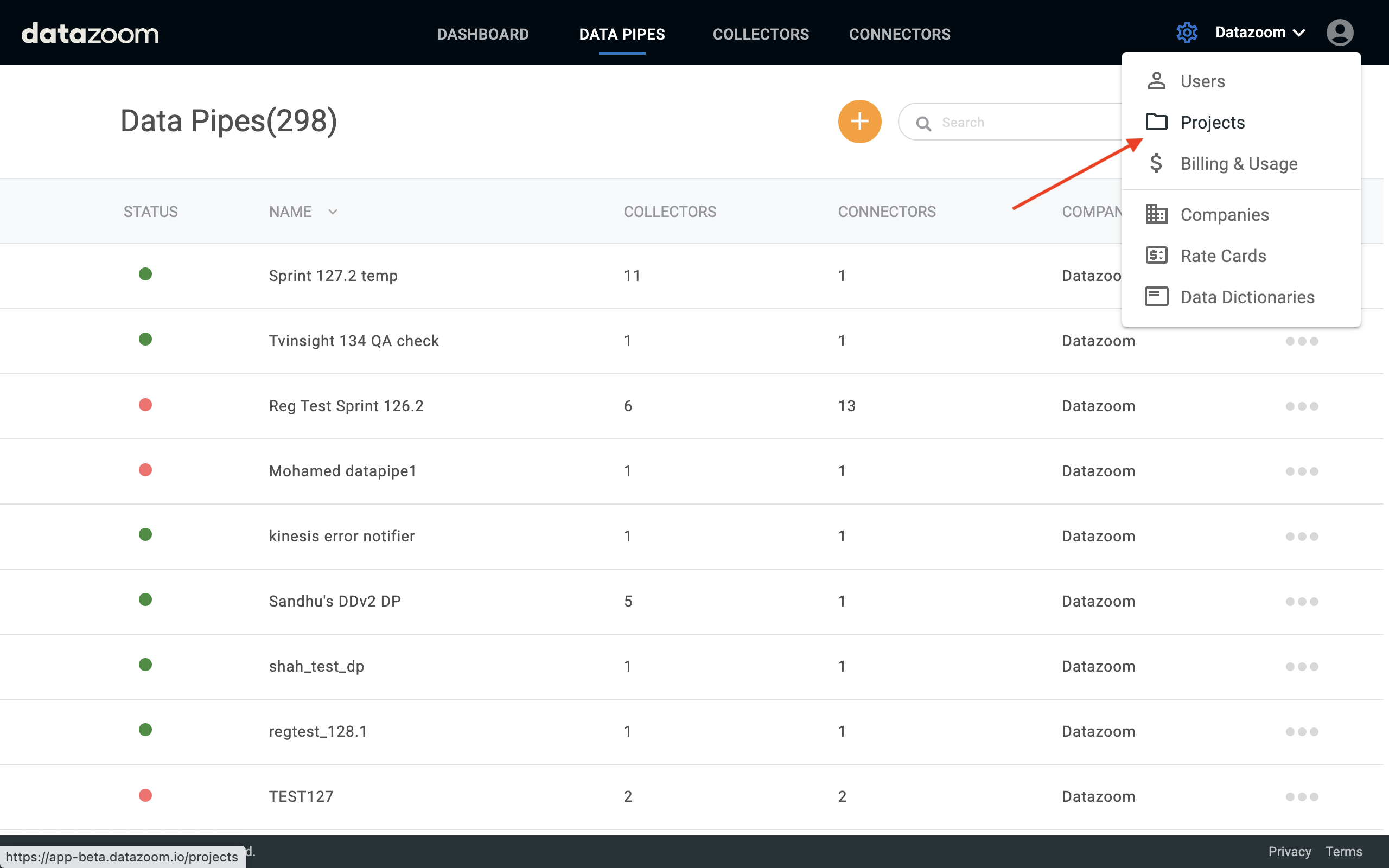Click collectors count 5 for Sandhu's DDv2 DP
This screenshot has height=868, width=1389.
628,601
